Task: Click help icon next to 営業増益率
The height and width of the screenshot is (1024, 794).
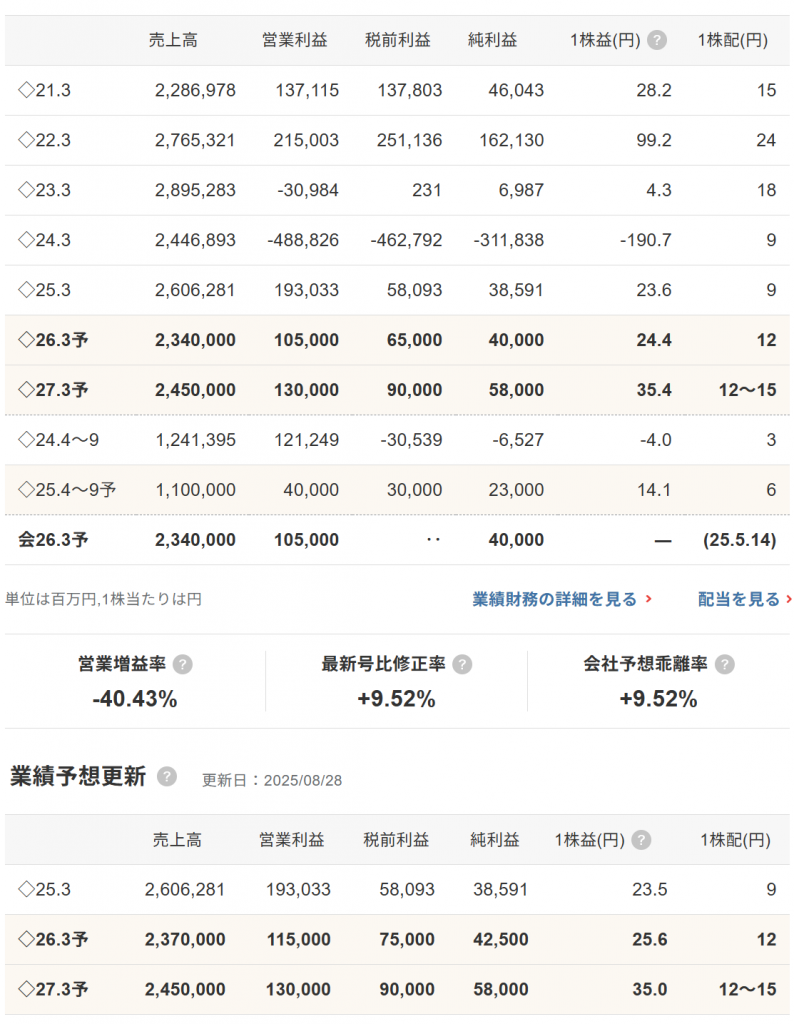Action: point(183,665)
